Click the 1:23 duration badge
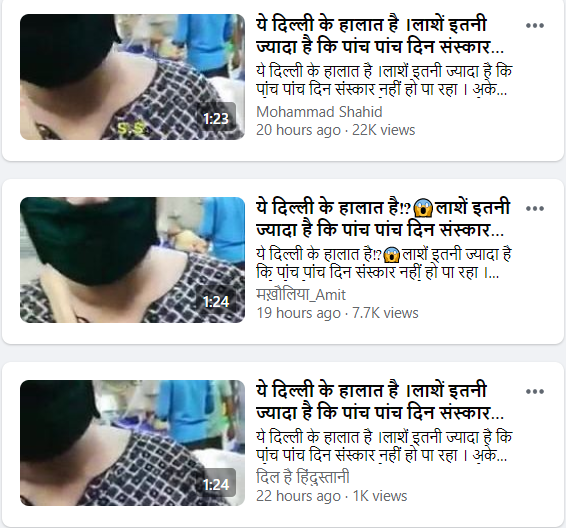This screenshot has height=528, width=566. click(x=216, y=118)
